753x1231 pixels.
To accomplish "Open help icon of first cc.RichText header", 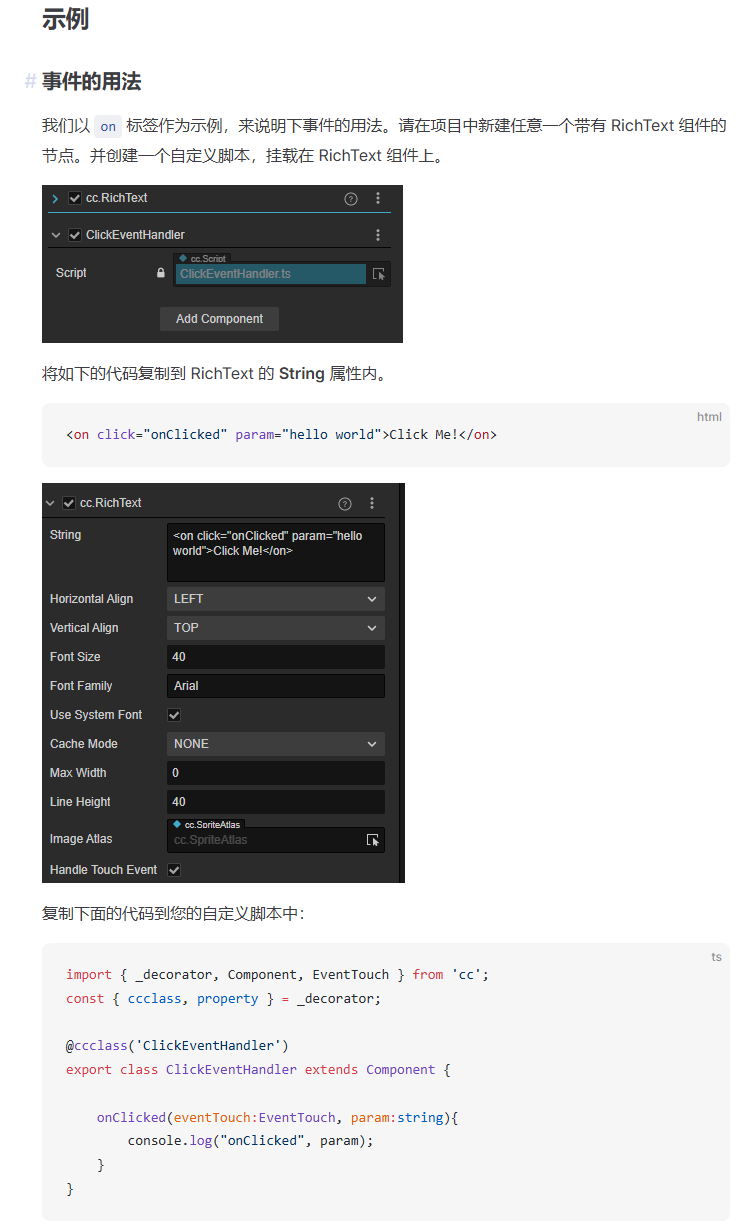I will pyautogui.click(x=351, y=198).
